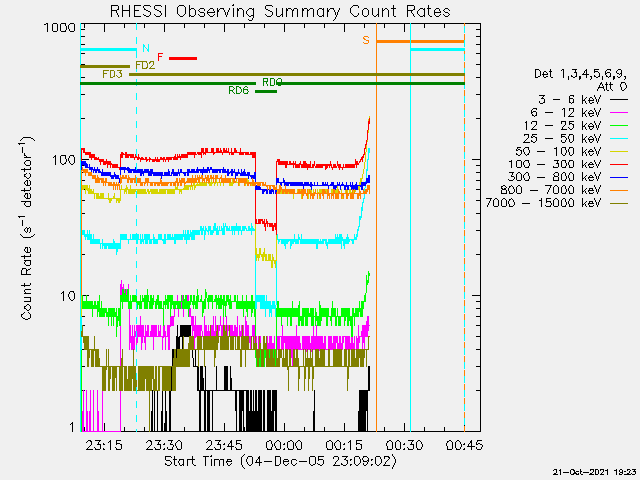
Task: Click the '10' y-axis tick label
Action: click(x=68, y=296)
